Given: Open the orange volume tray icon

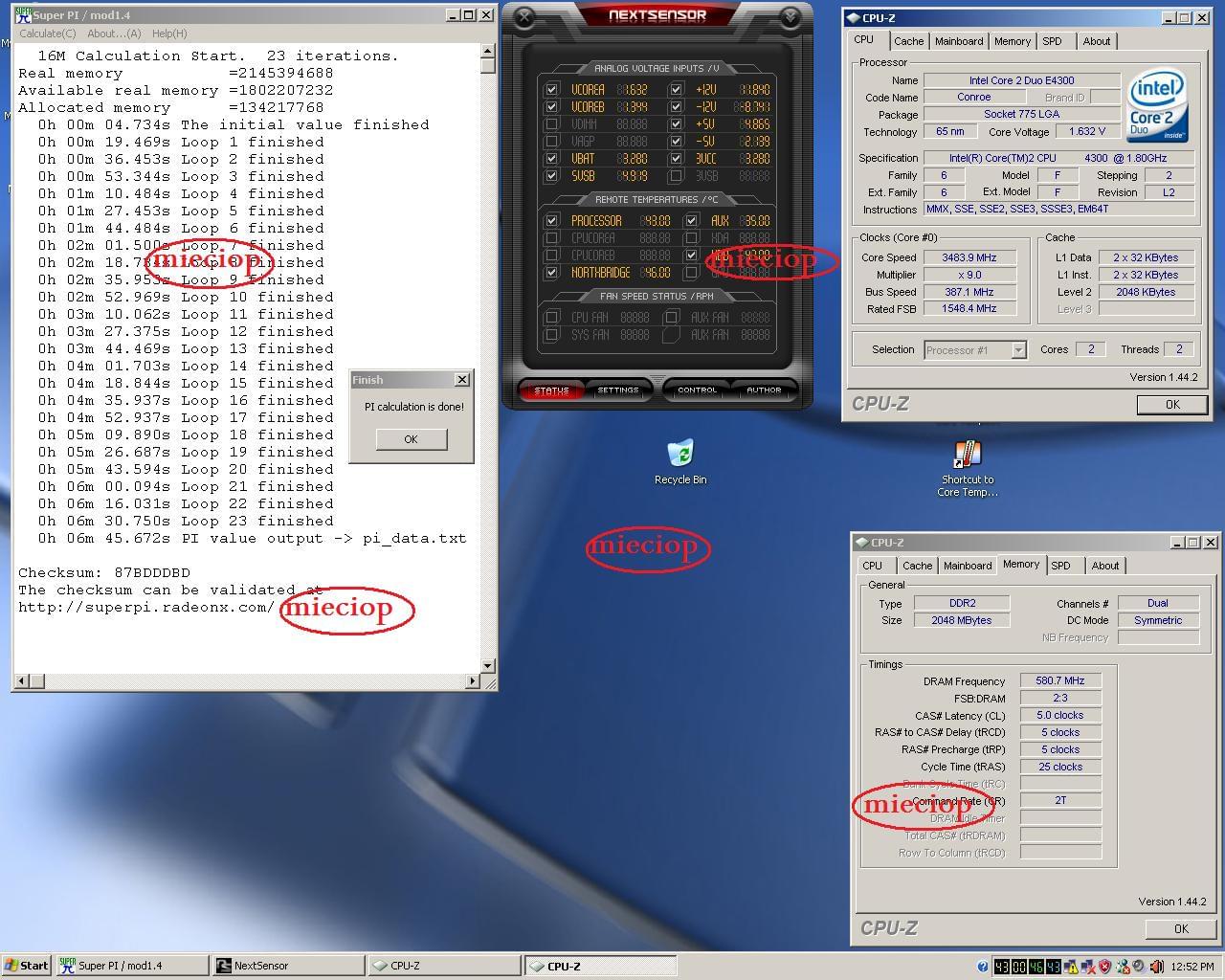Looking at the screenshot, I should [x=1156, y=967].
